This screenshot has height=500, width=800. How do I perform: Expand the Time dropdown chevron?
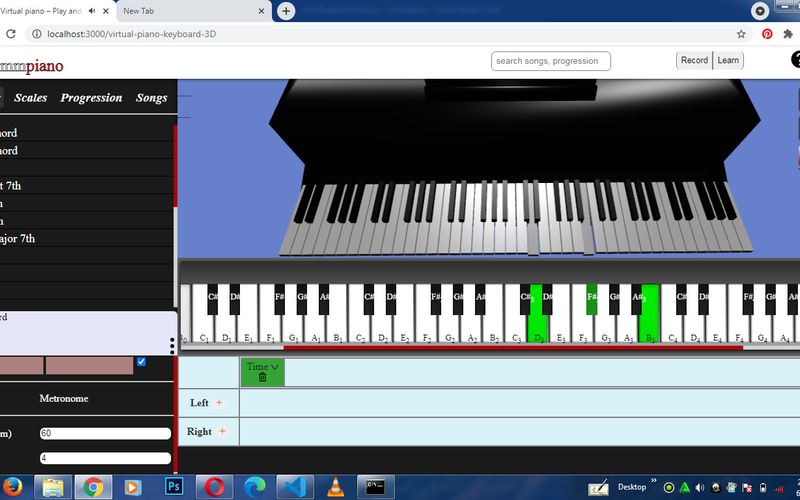pos(274,367)
